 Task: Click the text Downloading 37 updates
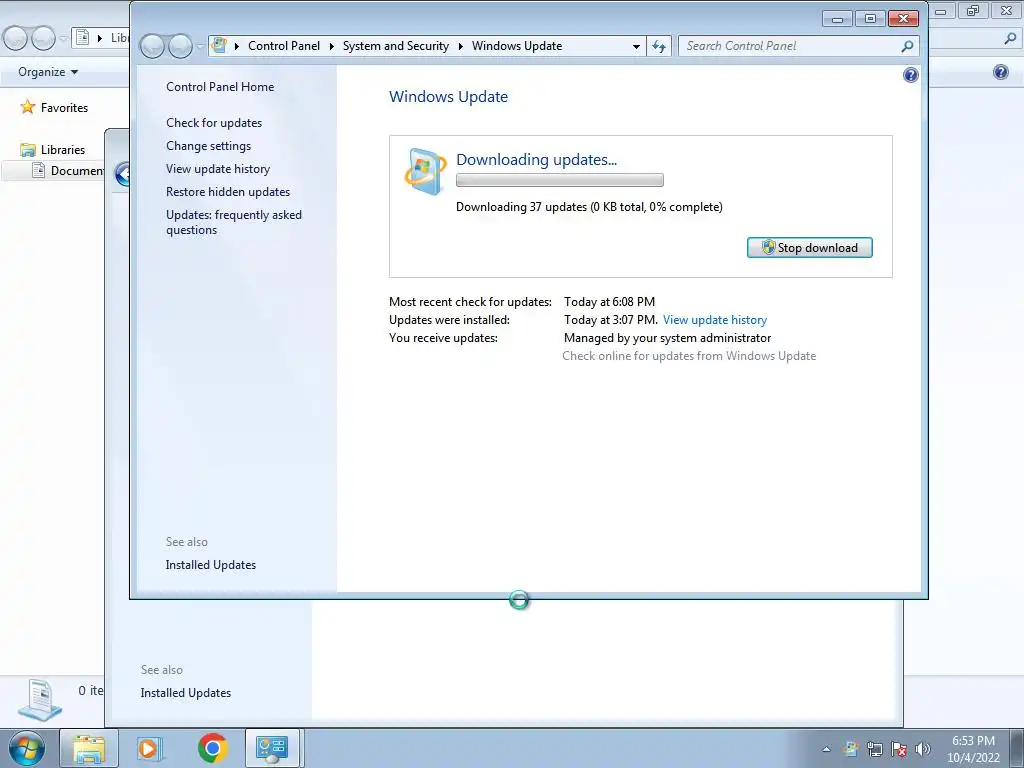tap(521, 207)
